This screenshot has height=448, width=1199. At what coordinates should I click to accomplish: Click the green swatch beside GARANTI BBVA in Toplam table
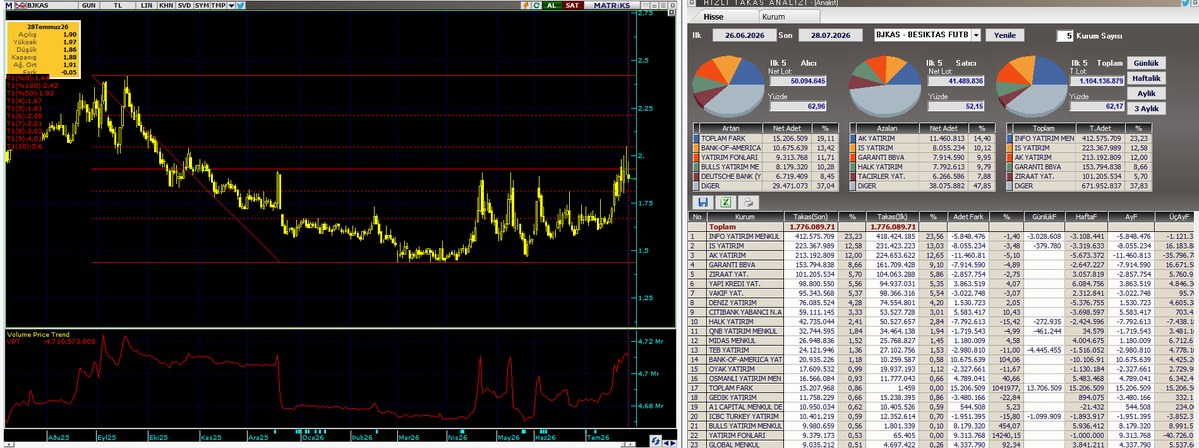tap(1009, 166)
